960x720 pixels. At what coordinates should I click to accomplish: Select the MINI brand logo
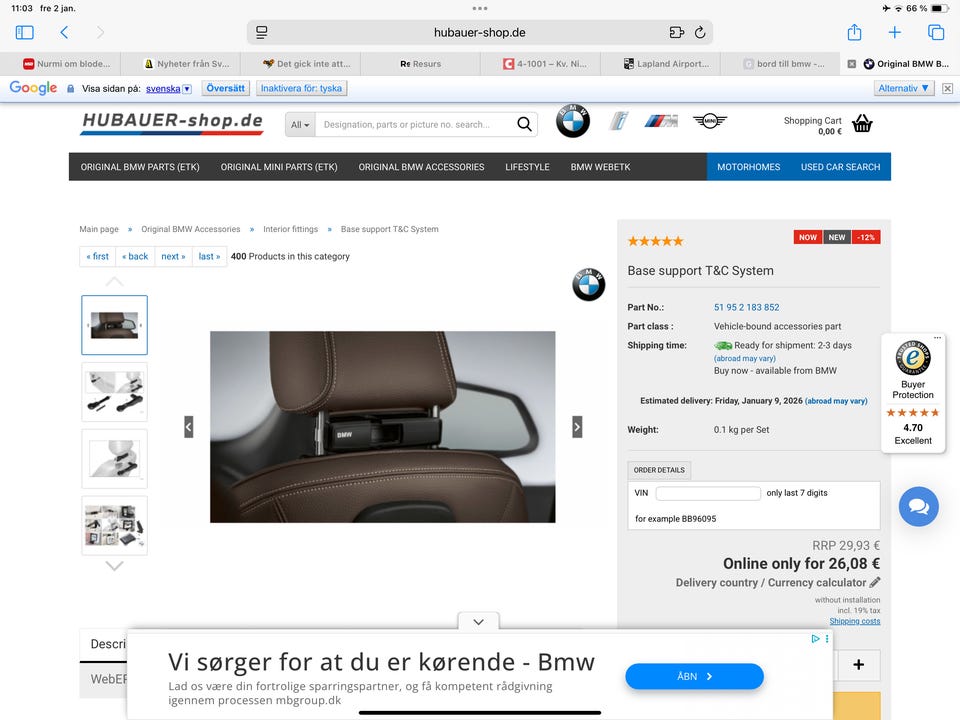(x=708, y=120)
